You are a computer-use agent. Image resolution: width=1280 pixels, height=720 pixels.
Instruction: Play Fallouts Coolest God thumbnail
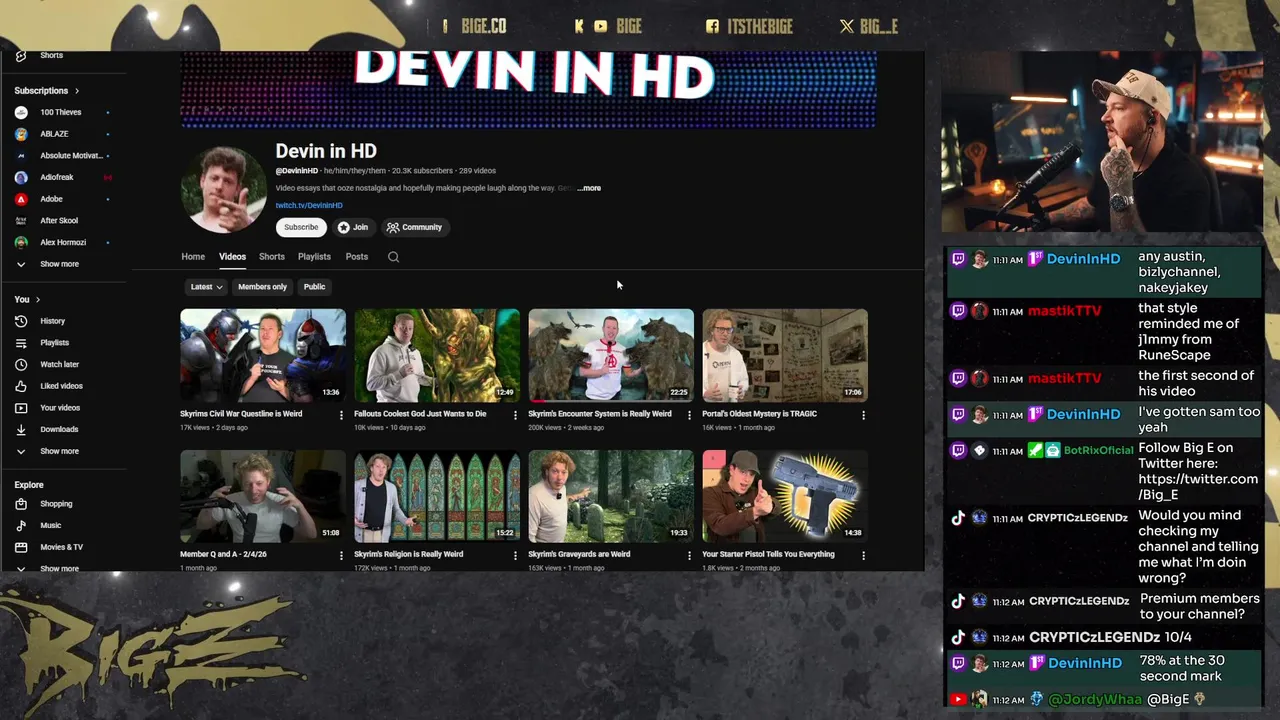(x=437, y=355)
